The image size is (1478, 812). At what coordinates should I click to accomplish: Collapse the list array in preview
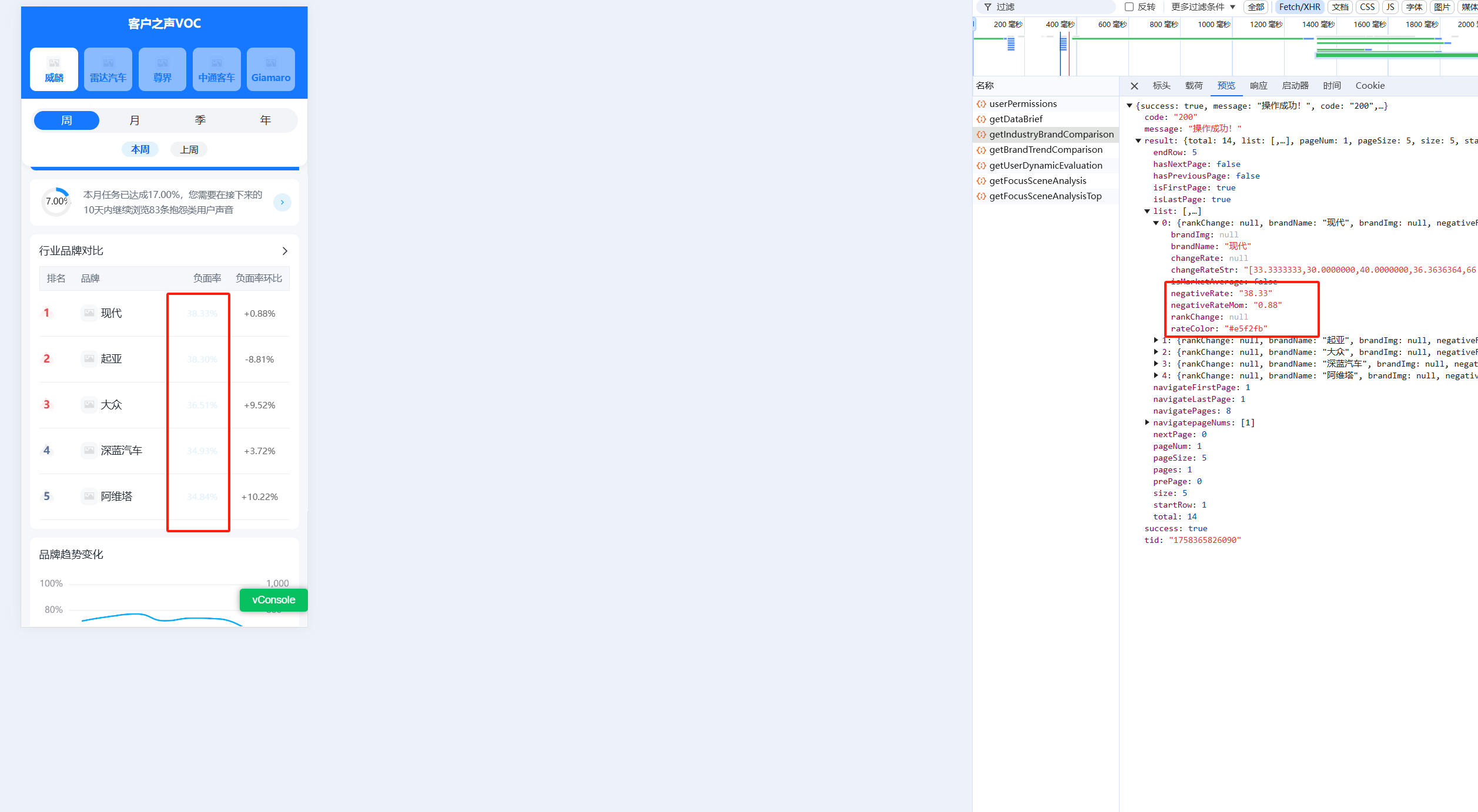click(1147, 212)
